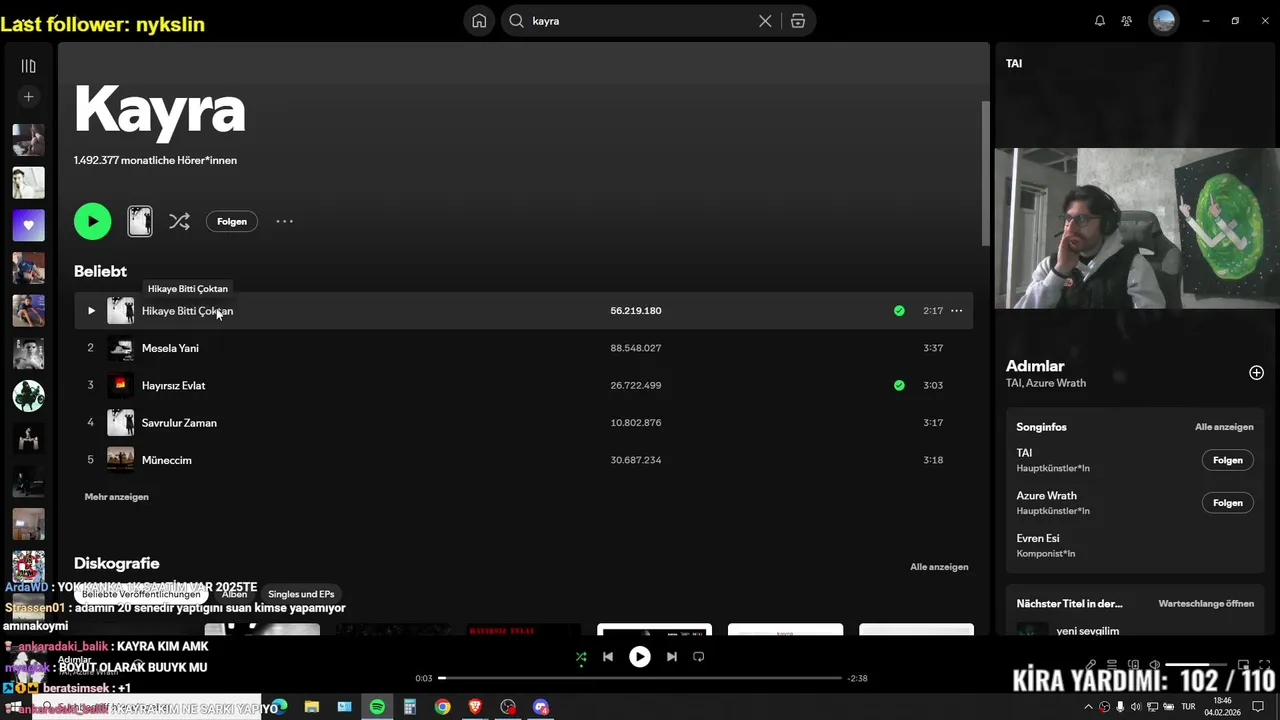Open TUR language selector in tray

click(1188, 707)
